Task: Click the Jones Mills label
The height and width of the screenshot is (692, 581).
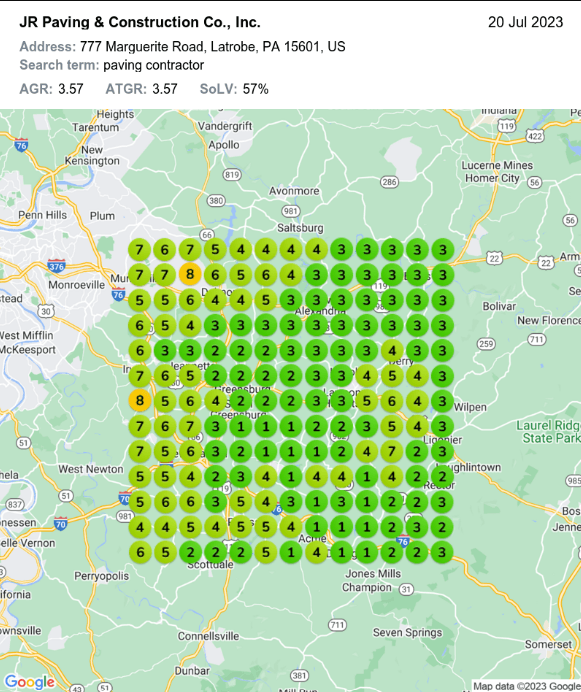Action: tap(373, 574)
